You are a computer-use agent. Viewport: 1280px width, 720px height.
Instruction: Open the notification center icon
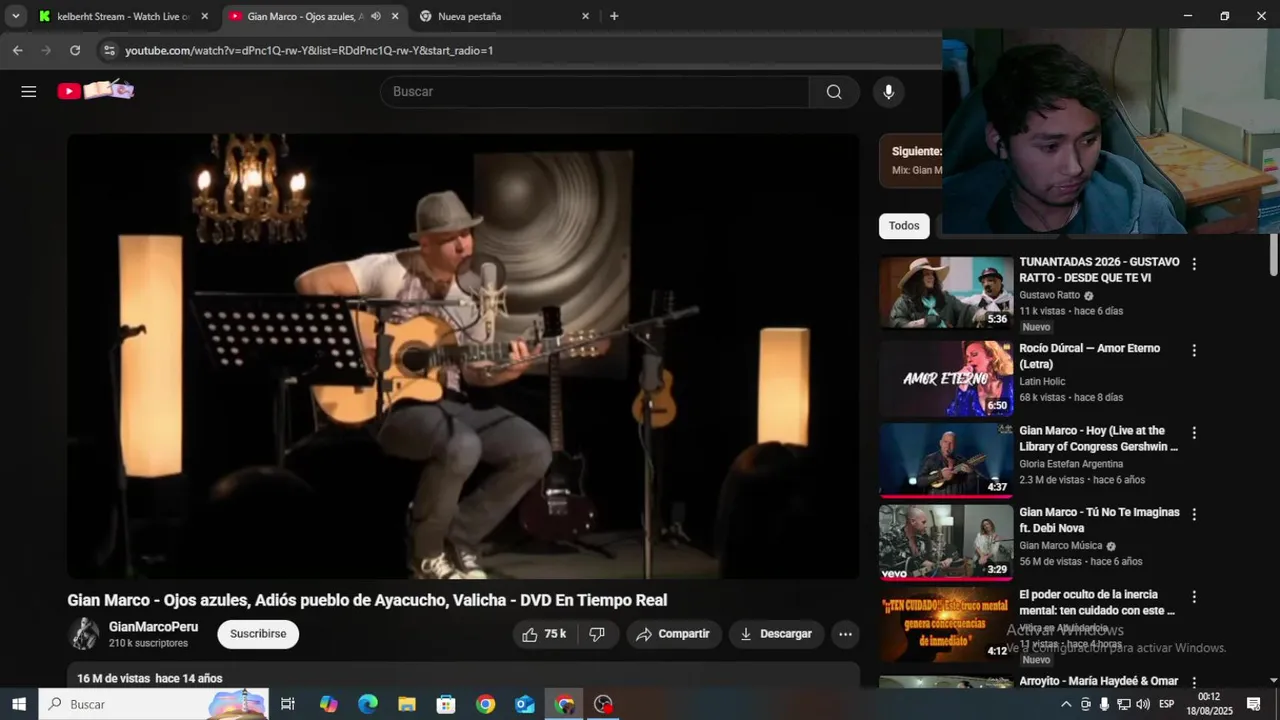point(1254,704)
